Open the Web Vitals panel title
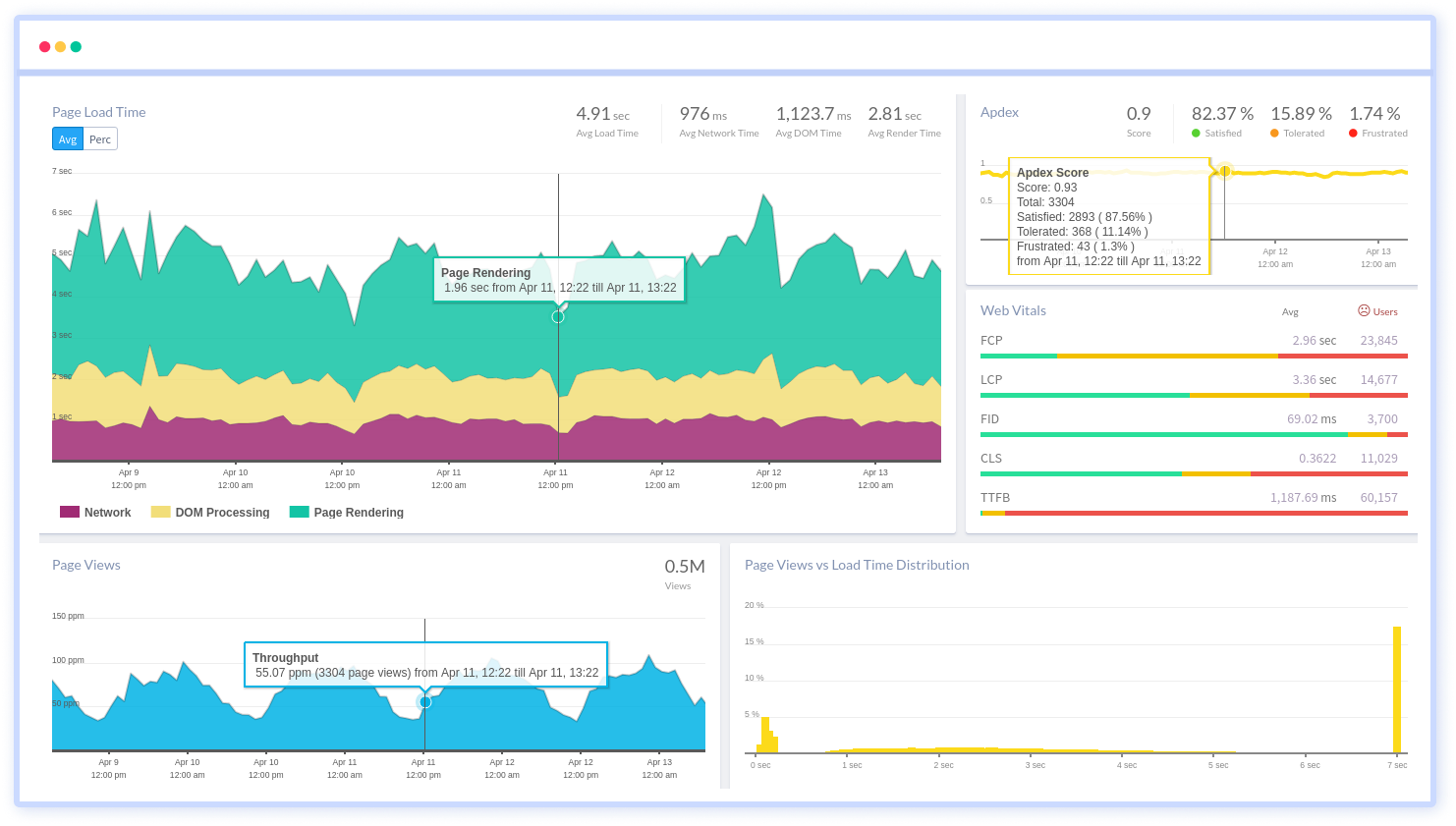This screenshot has height=826, width=1456. [x=1013, y=310]
